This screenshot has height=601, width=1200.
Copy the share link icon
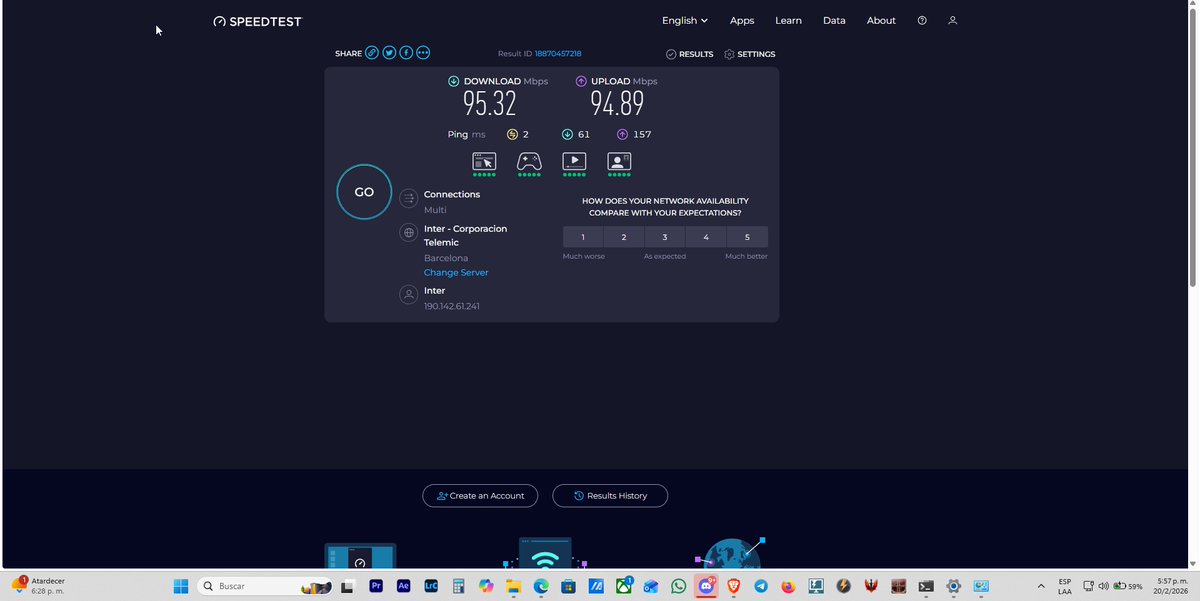pos(372,53)
